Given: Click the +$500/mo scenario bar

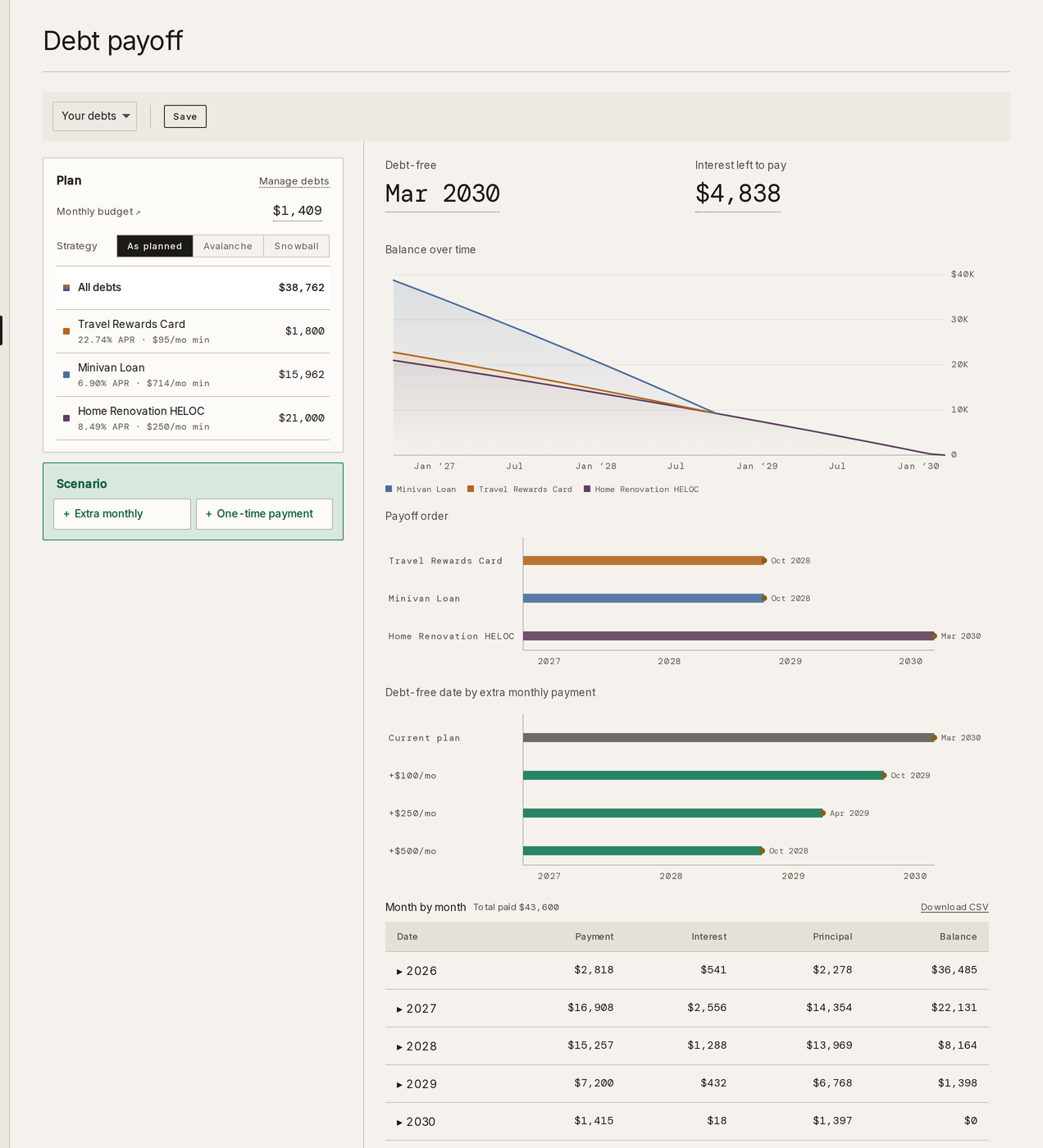Looking at the screenshot, I should click(643, 851).
